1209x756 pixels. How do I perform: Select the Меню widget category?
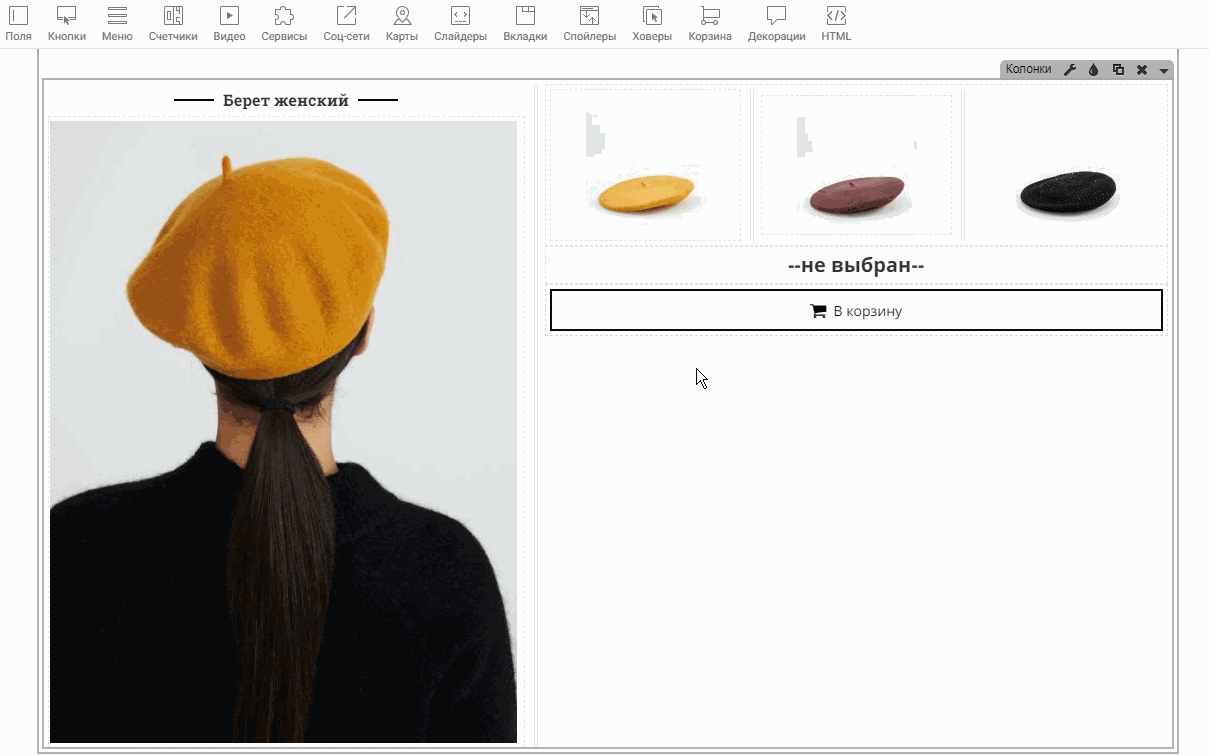117,23
